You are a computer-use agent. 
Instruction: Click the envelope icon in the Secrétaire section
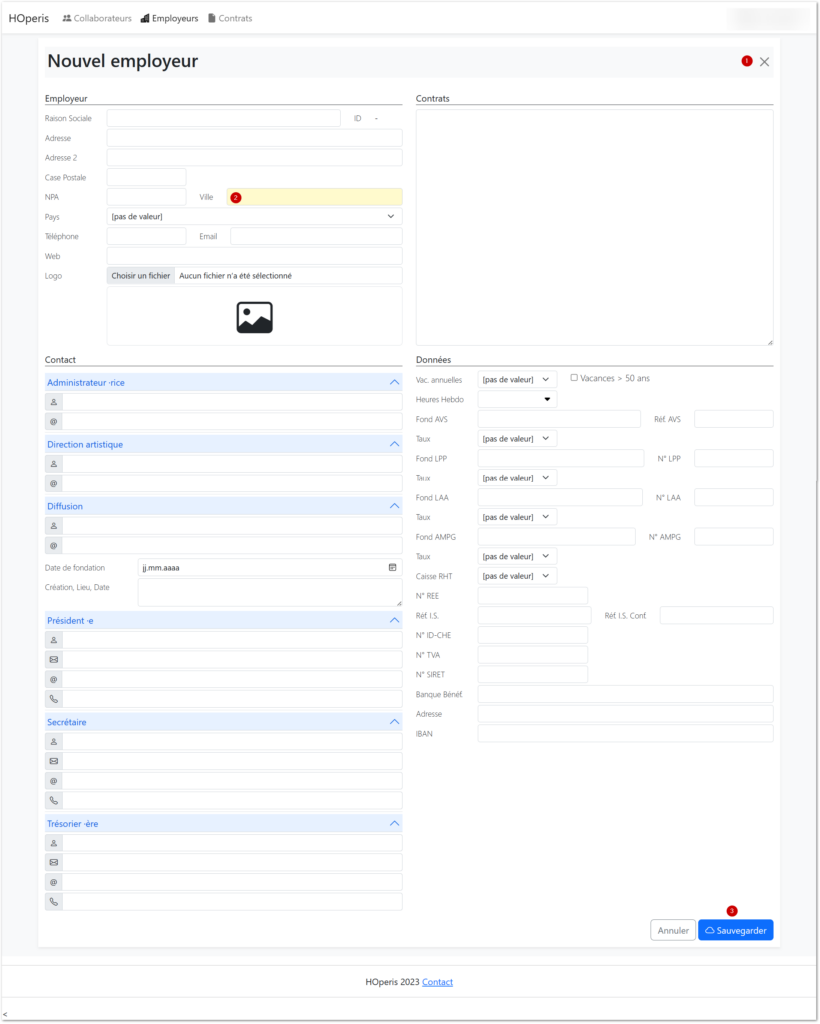point(54,761)
